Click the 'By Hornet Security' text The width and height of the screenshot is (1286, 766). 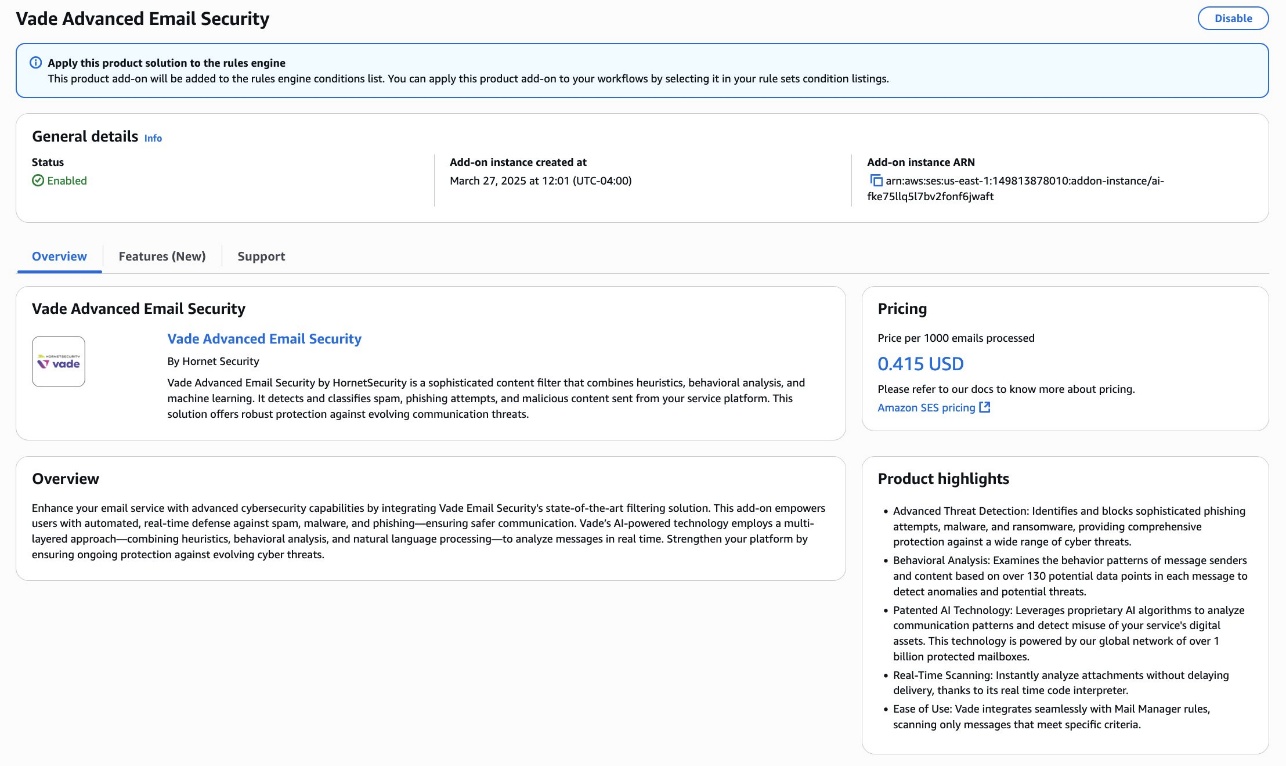click(x=213, y=361)
